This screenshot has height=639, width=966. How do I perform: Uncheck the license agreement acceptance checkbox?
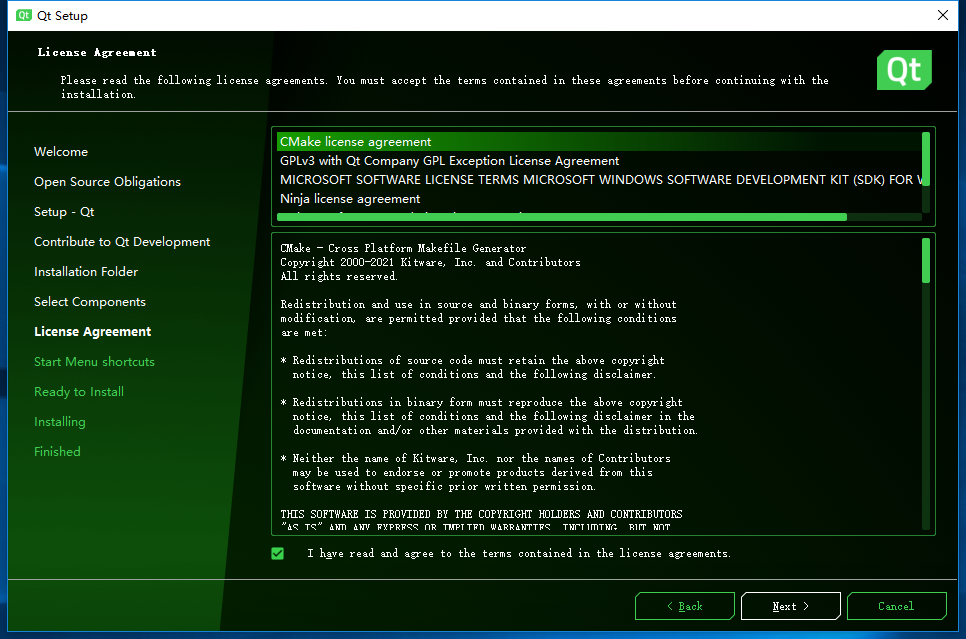[278, 553]
